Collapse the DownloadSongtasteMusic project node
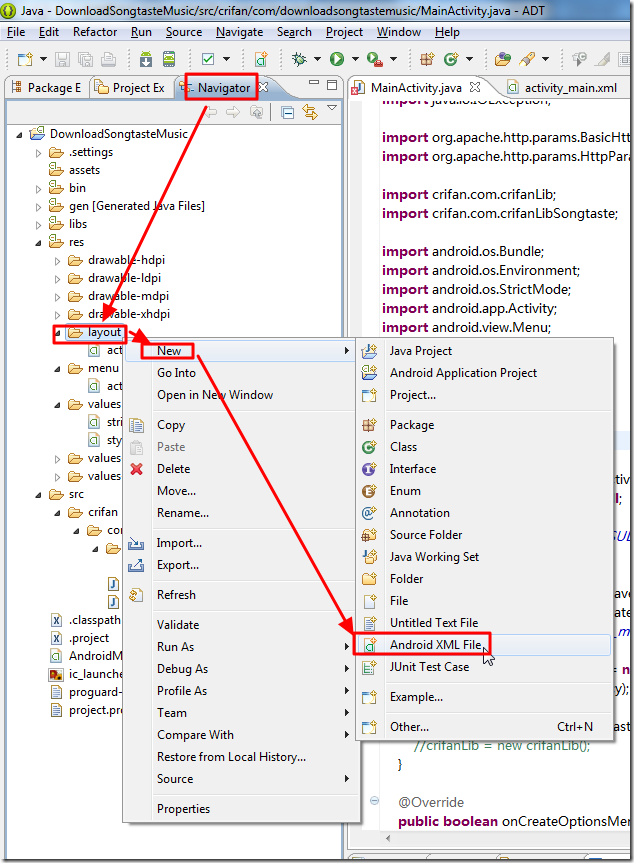This screenshot has height=863, width=634. (20, 134)
